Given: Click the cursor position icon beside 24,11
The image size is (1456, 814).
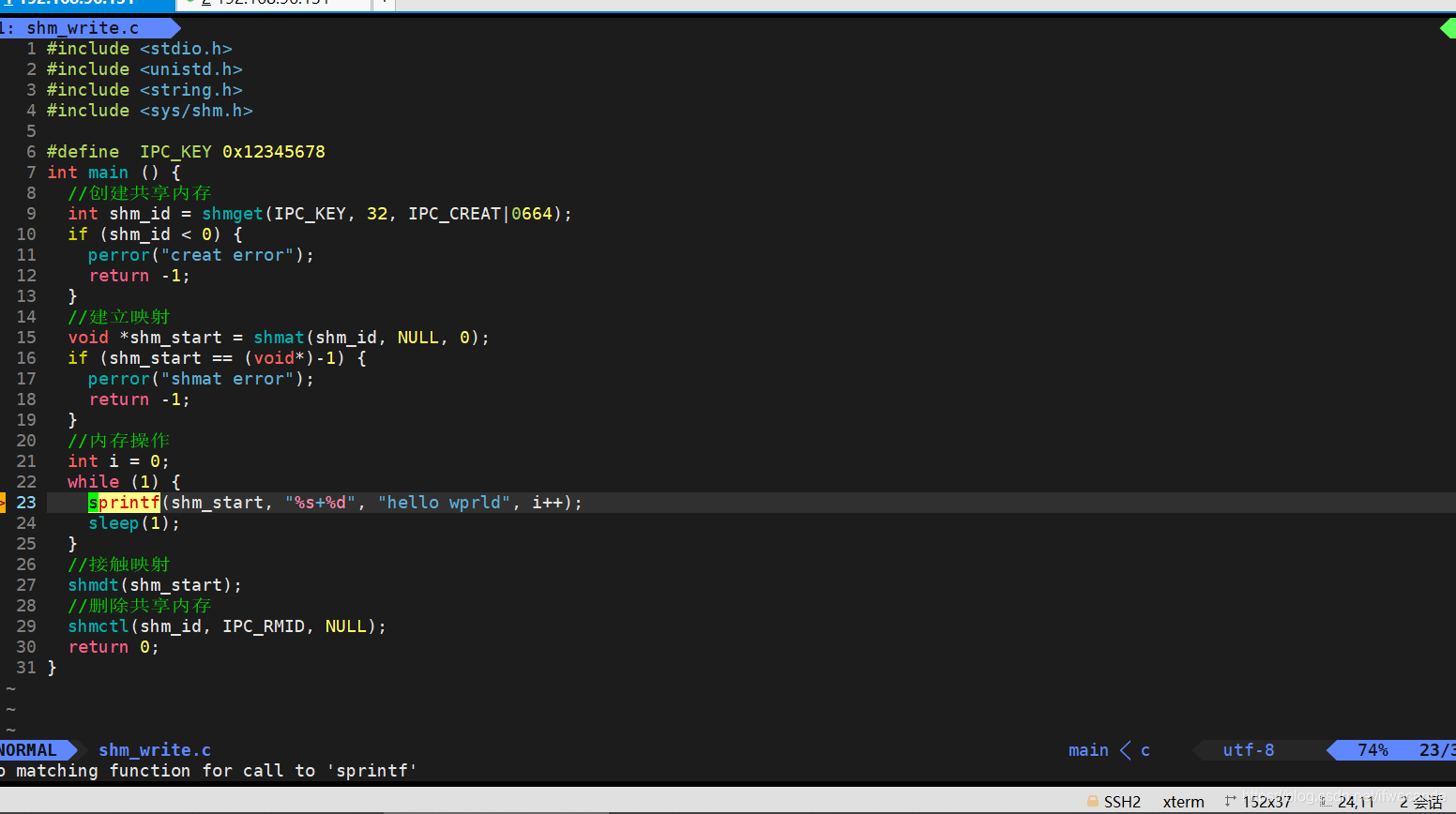Looking at the screenshot, I should click(1326, 802).
